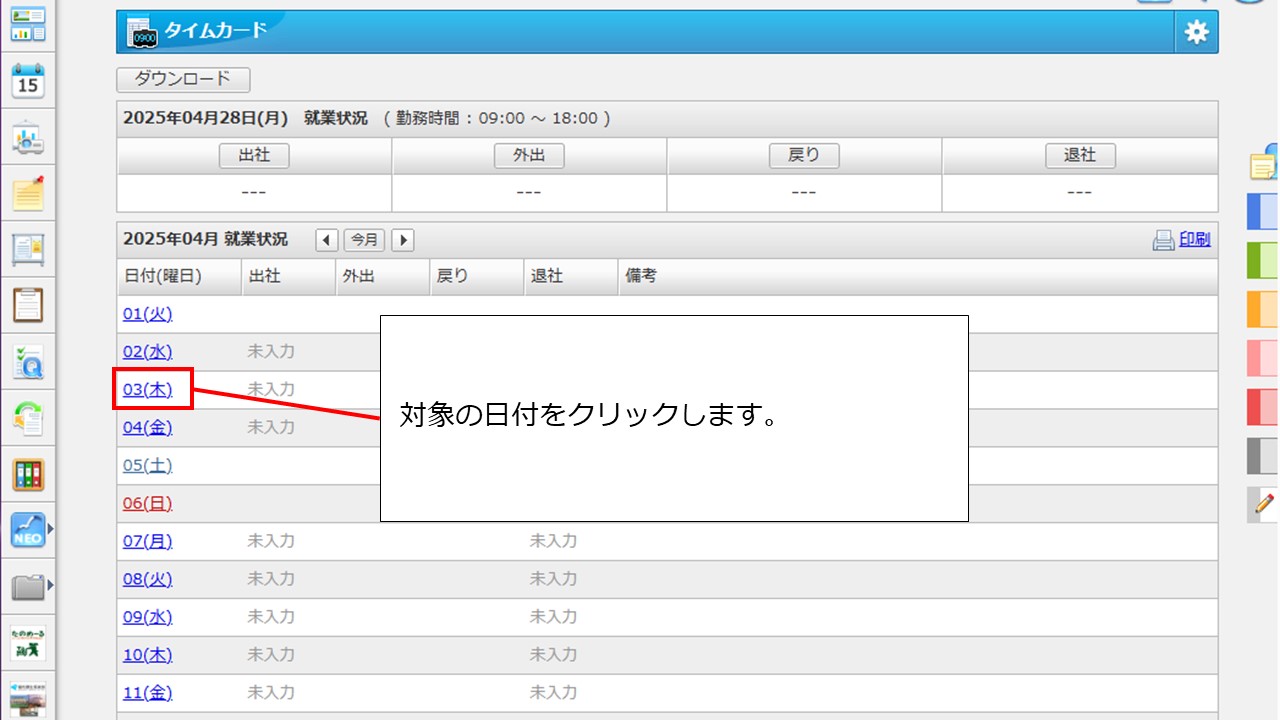Open the calendar icon showing 15
Viewport: 1280px width, 720px height.
tap(28, 82)
